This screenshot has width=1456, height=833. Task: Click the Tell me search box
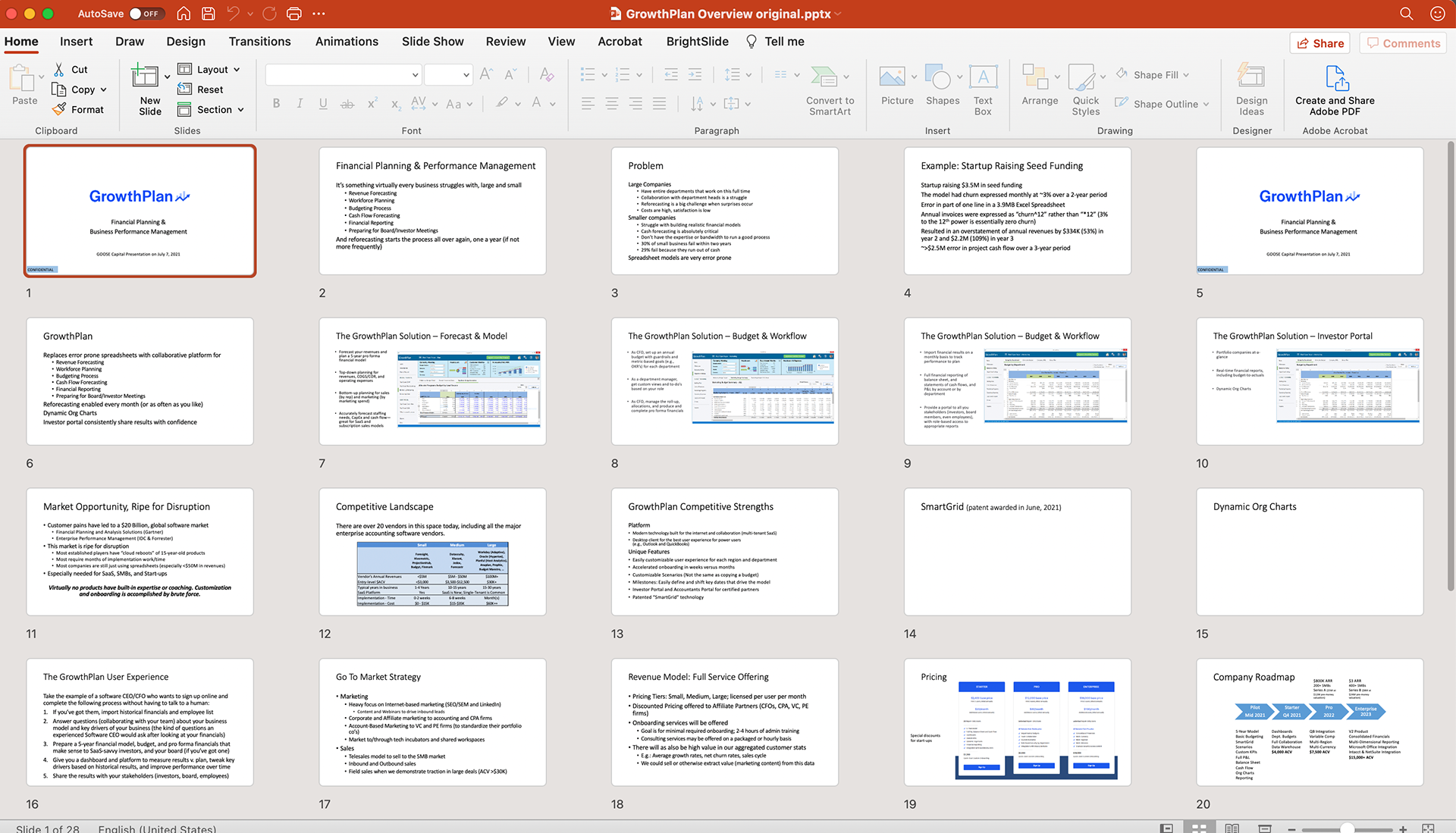[775, 42]
